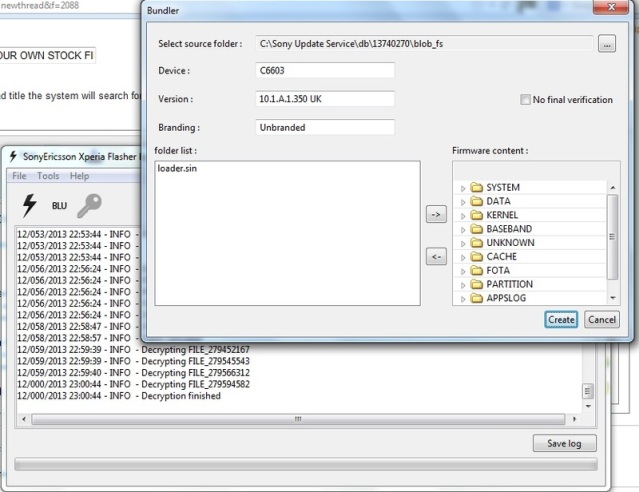Screen dimensions: 639x492
Task: Click the APPSLOG folder icon
Action: point(476,298)
